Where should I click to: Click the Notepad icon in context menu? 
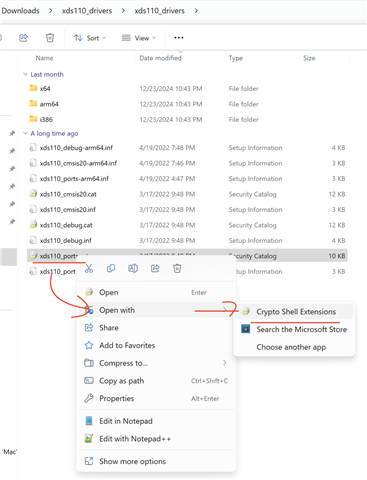(89, 421)
